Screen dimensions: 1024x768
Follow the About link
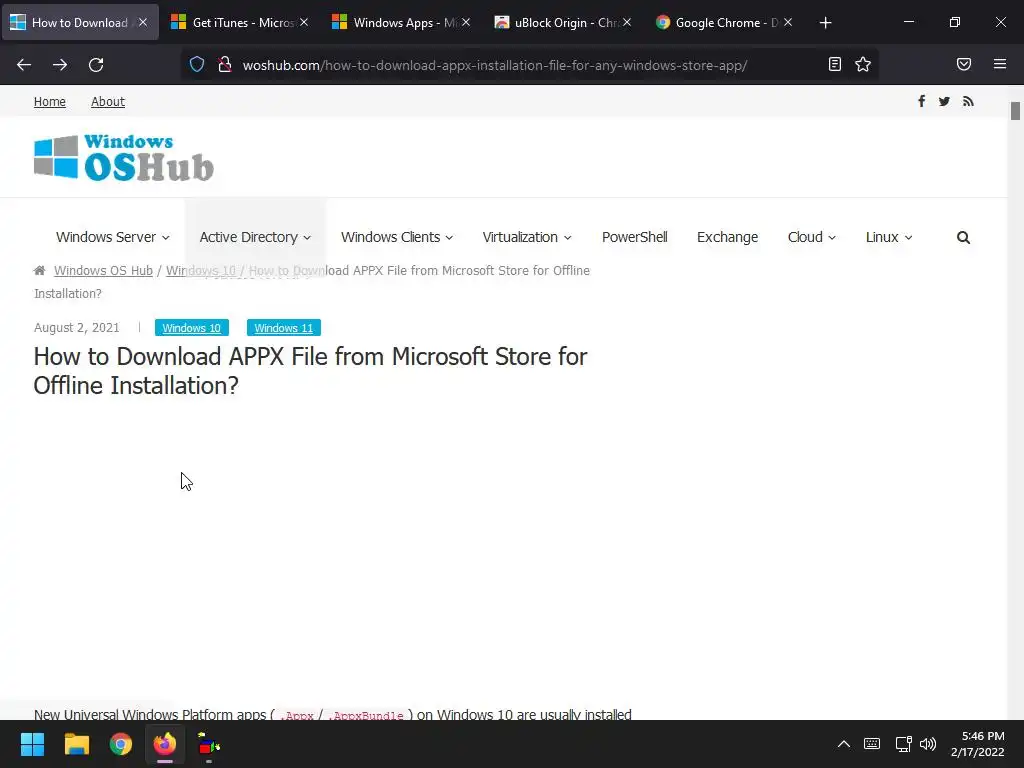pos(108,102)
